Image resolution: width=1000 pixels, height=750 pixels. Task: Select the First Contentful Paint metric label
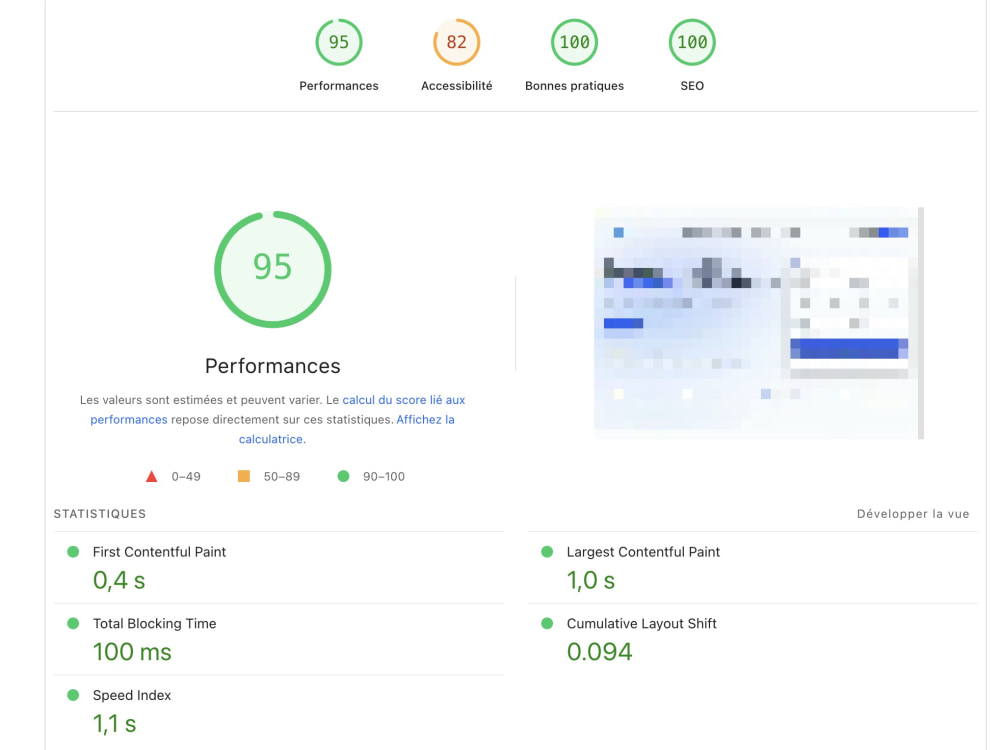159,552
